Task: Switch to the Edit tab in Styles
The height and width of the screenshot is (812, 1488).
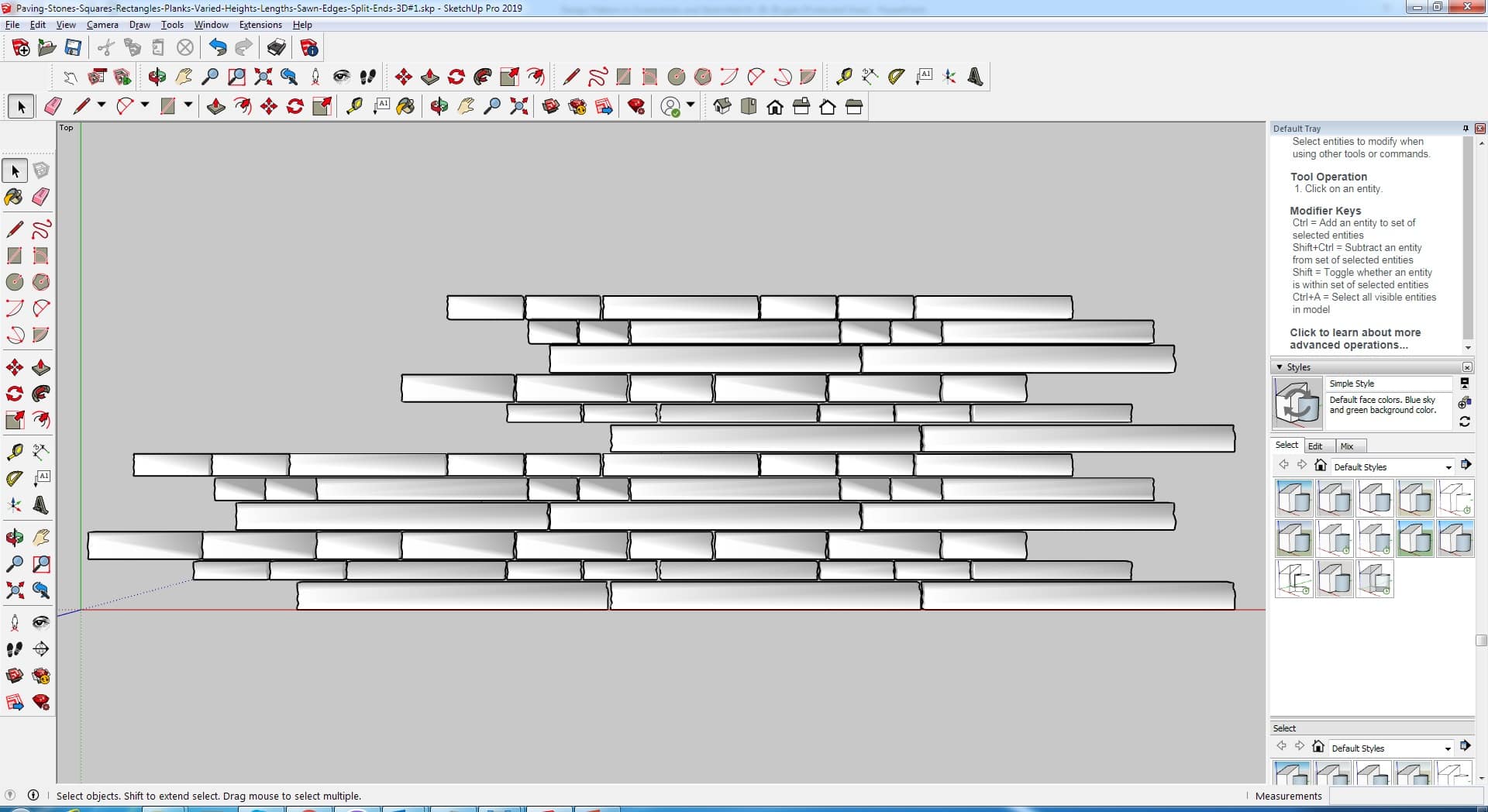Action: click(x=1315, y=446)
